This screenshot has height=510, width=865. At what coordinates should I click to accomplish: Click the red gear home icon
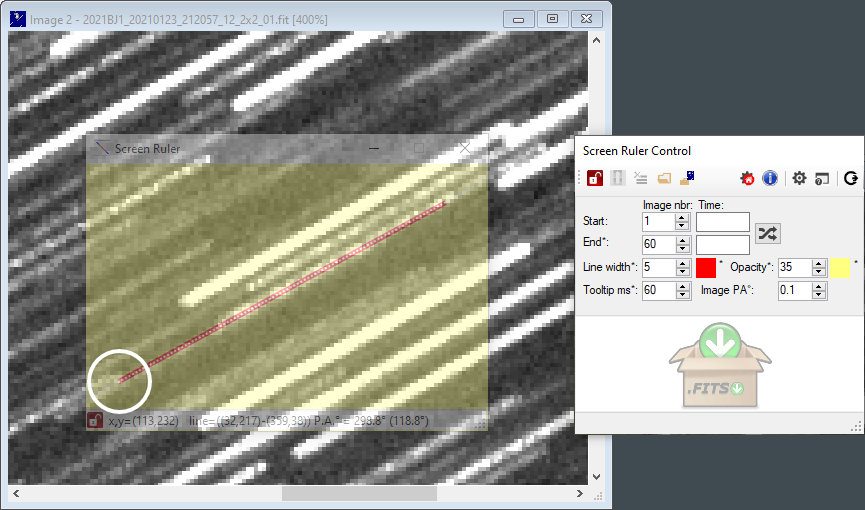[x=747, y=178]
